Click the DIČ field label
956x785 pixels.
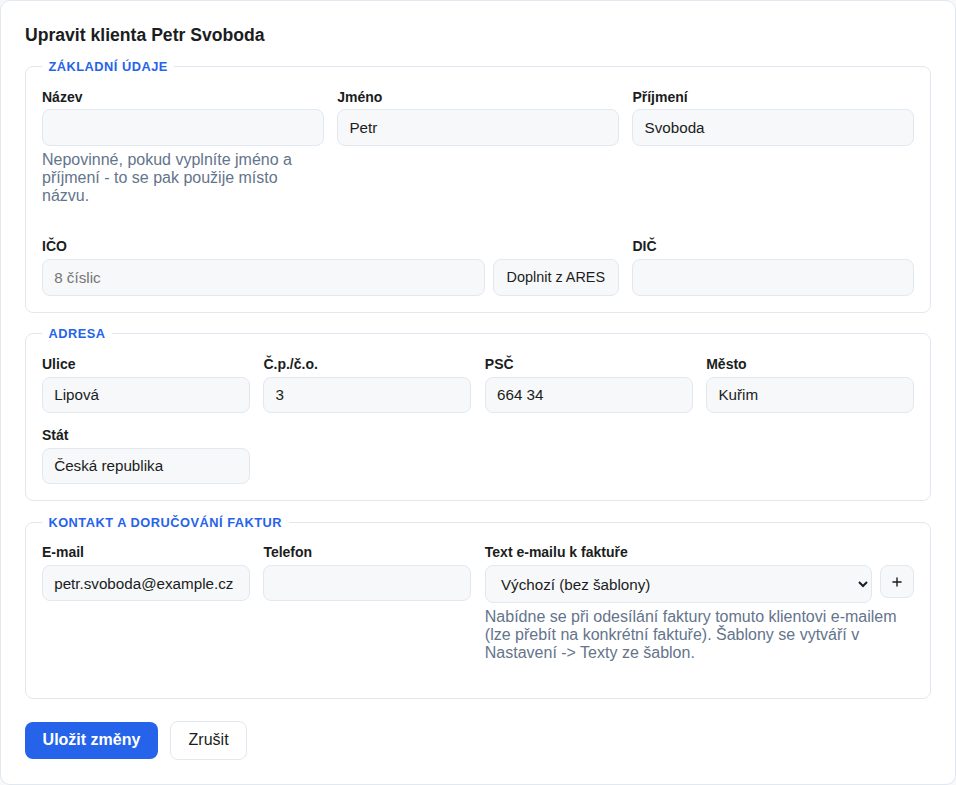[644, 246]
